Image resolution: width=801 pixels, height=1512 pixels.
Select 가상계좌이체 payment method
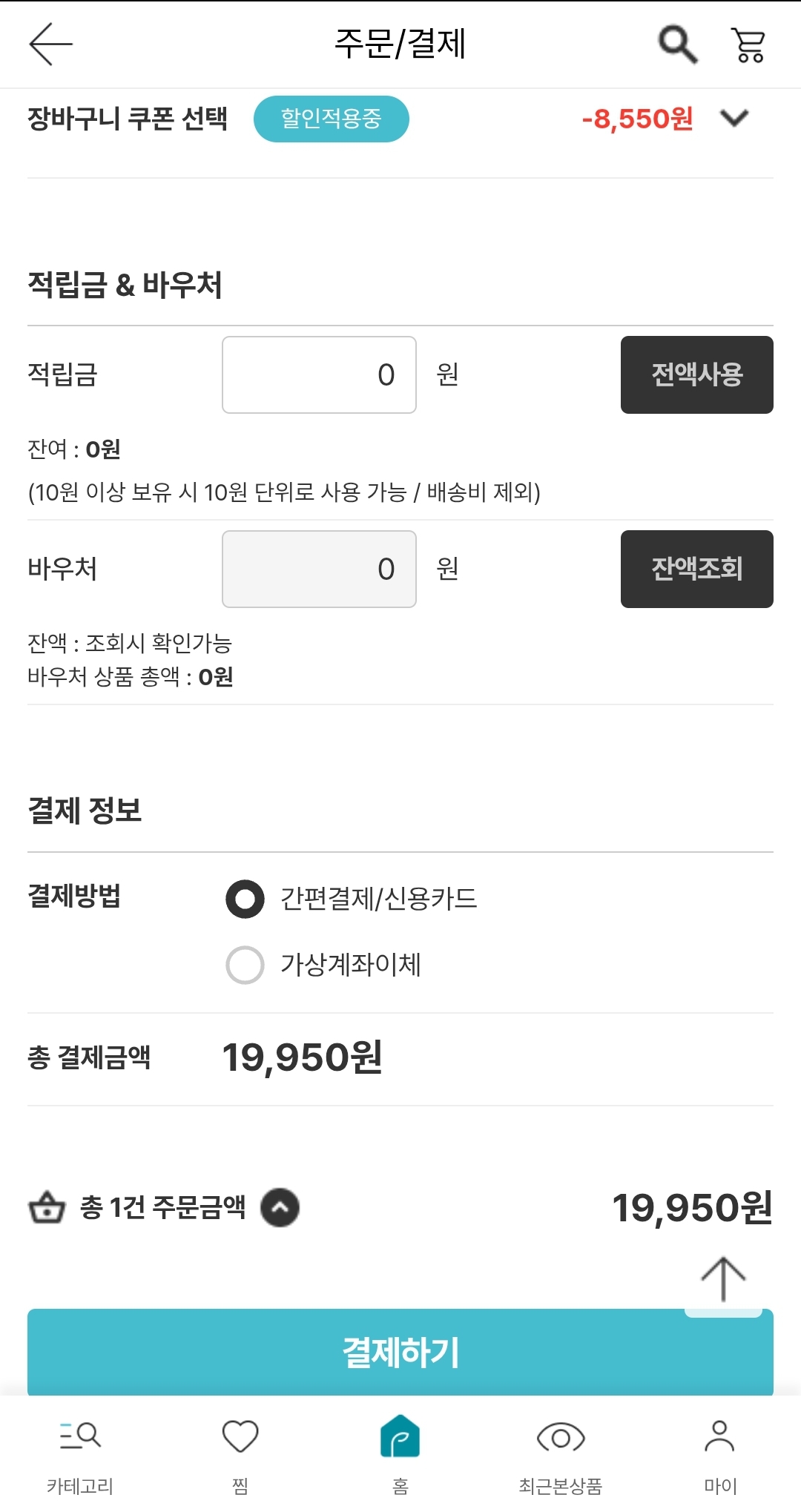245,965
